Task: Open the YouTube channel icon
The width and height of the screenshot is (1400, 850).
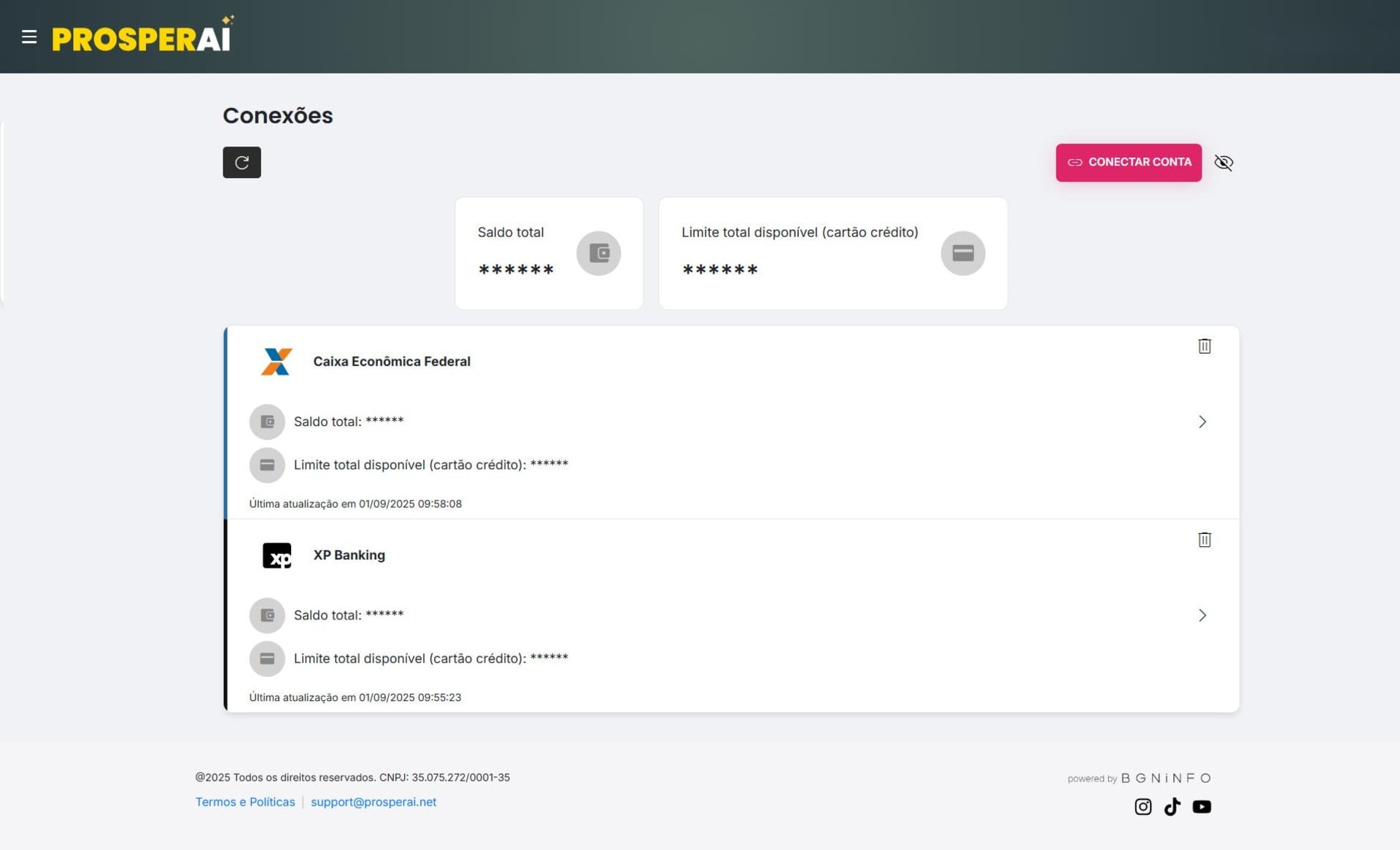Action: click(x=1202, y=806)
